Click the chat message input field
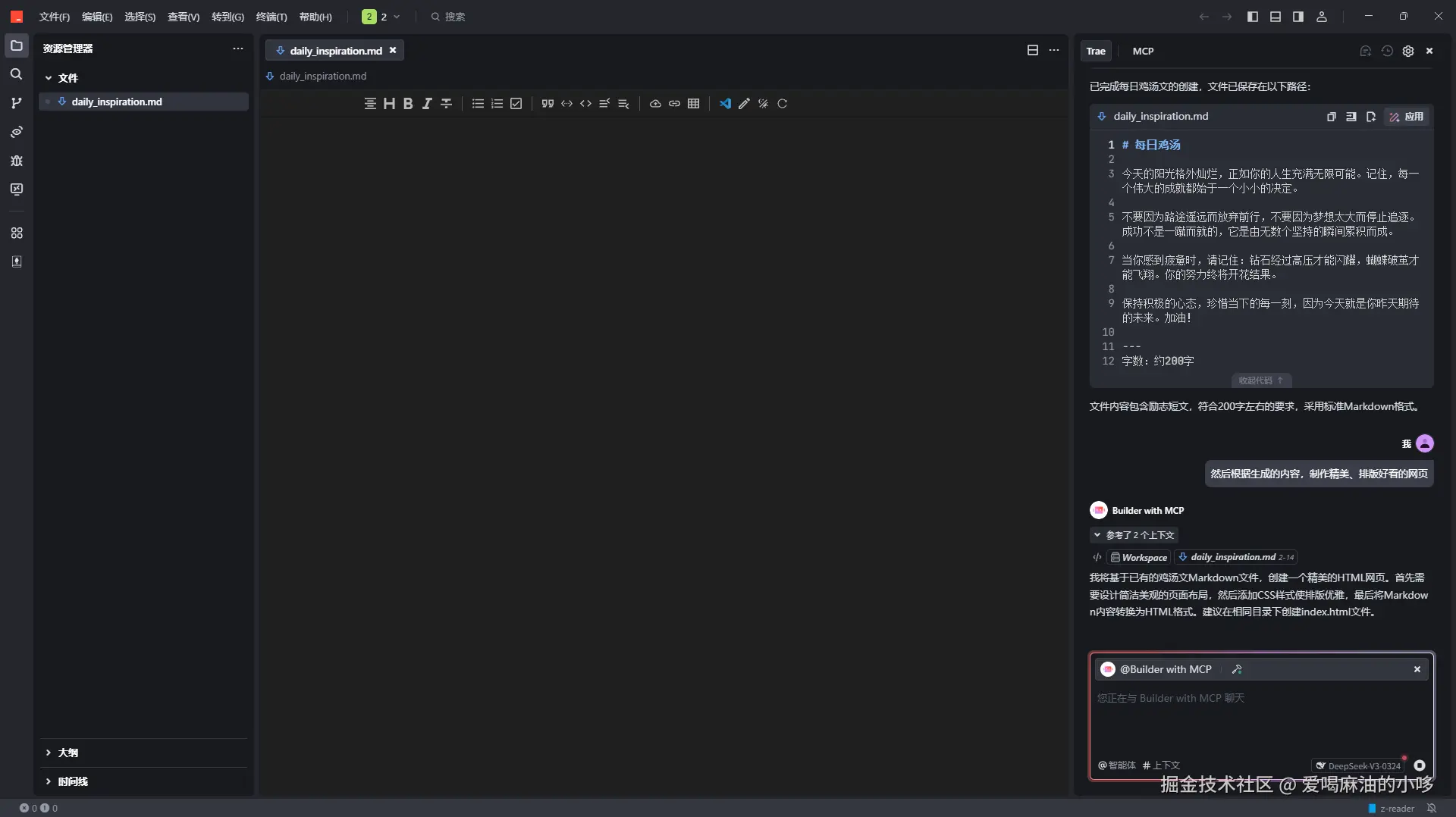1456x817 pixels. (1261, 716)
